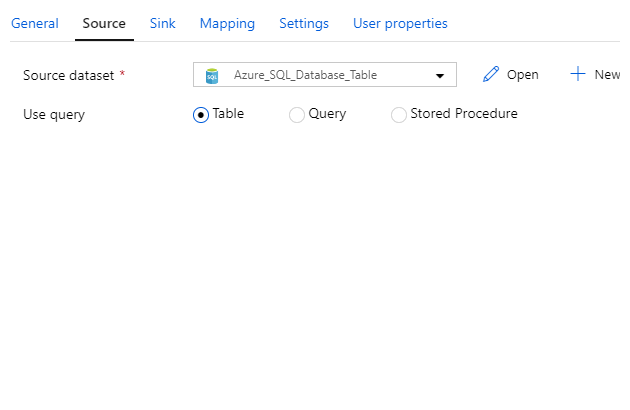Image resolution: width=630 pixels, height=410 pixels.
Task: Click the pencil icon beside Open
Action: click(x=491, y=75)
